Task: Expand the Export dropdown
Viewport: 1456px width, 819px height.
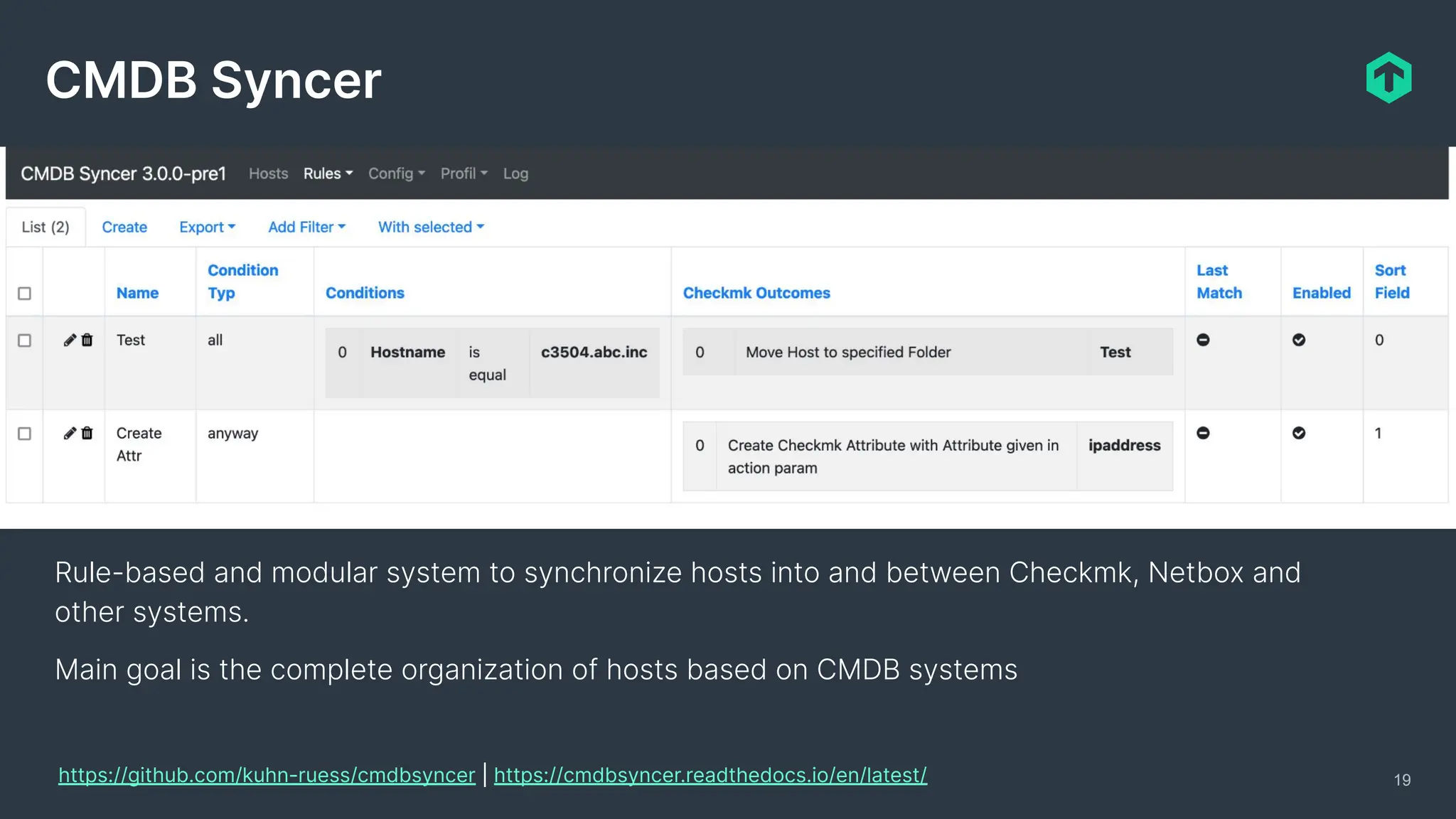Action: [207, 227]
